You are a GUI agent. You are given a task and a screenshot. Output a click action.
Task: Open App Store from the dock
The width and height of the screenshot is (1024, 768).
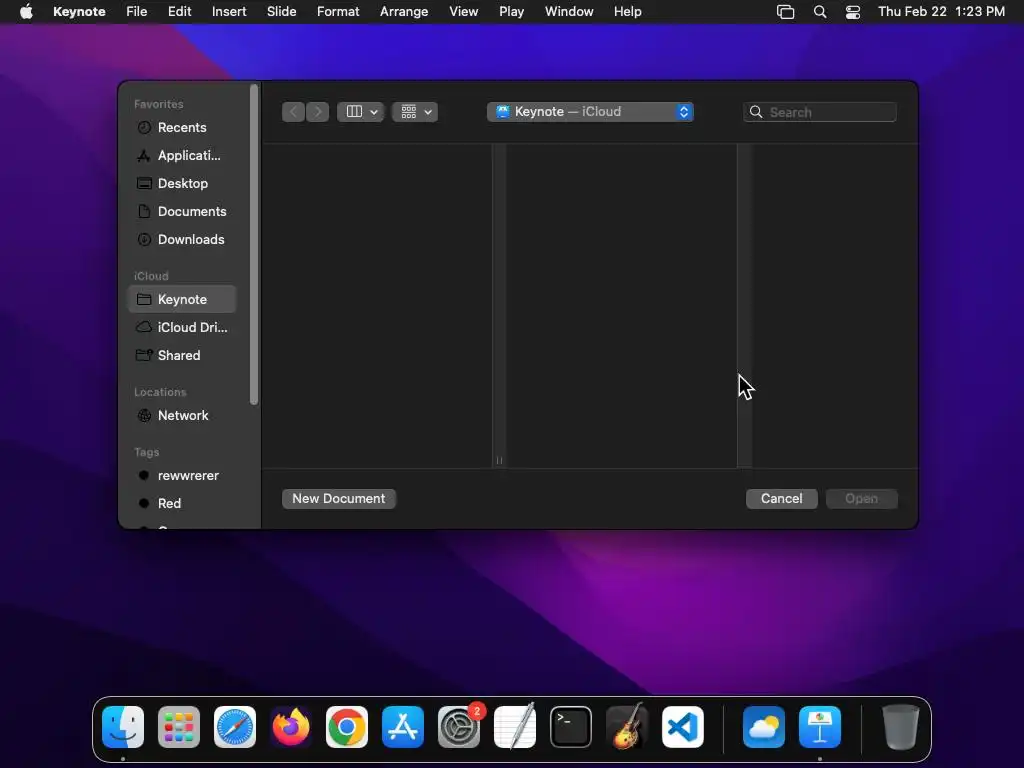click(x=403, y=727)
